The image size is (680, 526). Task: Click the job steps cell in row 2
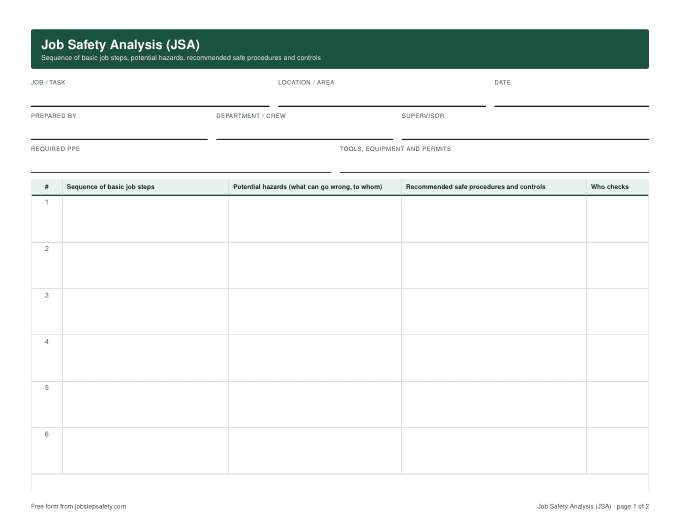145,265
